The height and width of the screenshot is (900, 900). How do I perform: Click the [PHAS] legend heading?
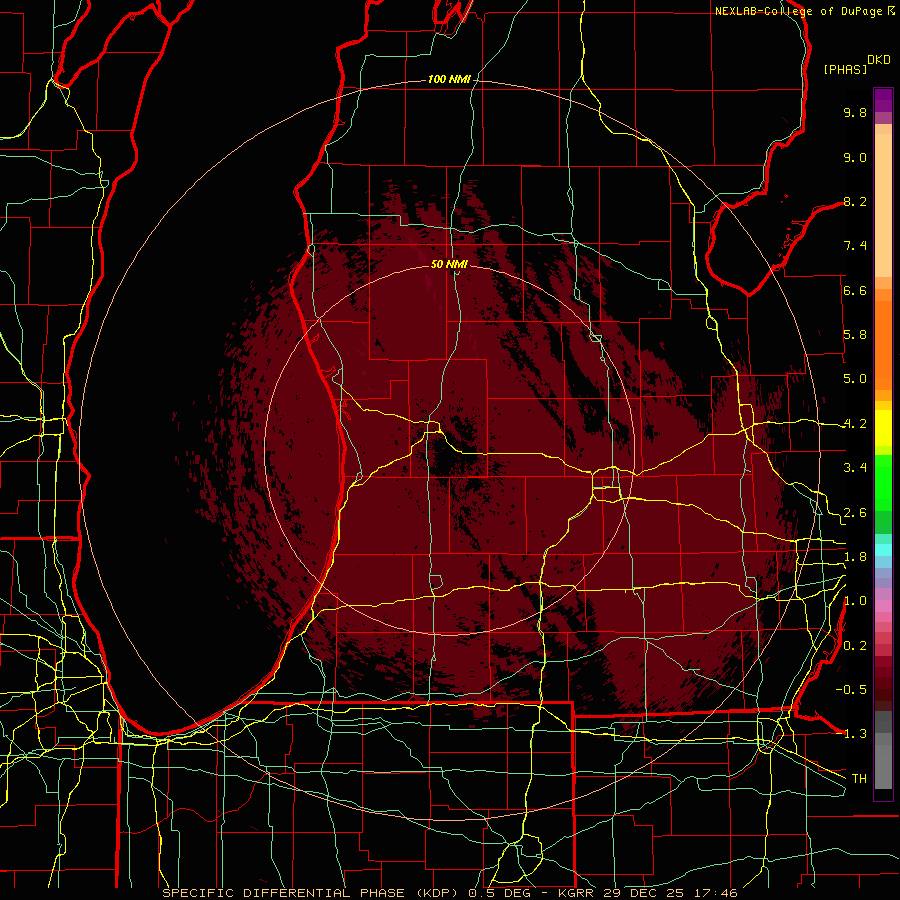pos(845,69)
